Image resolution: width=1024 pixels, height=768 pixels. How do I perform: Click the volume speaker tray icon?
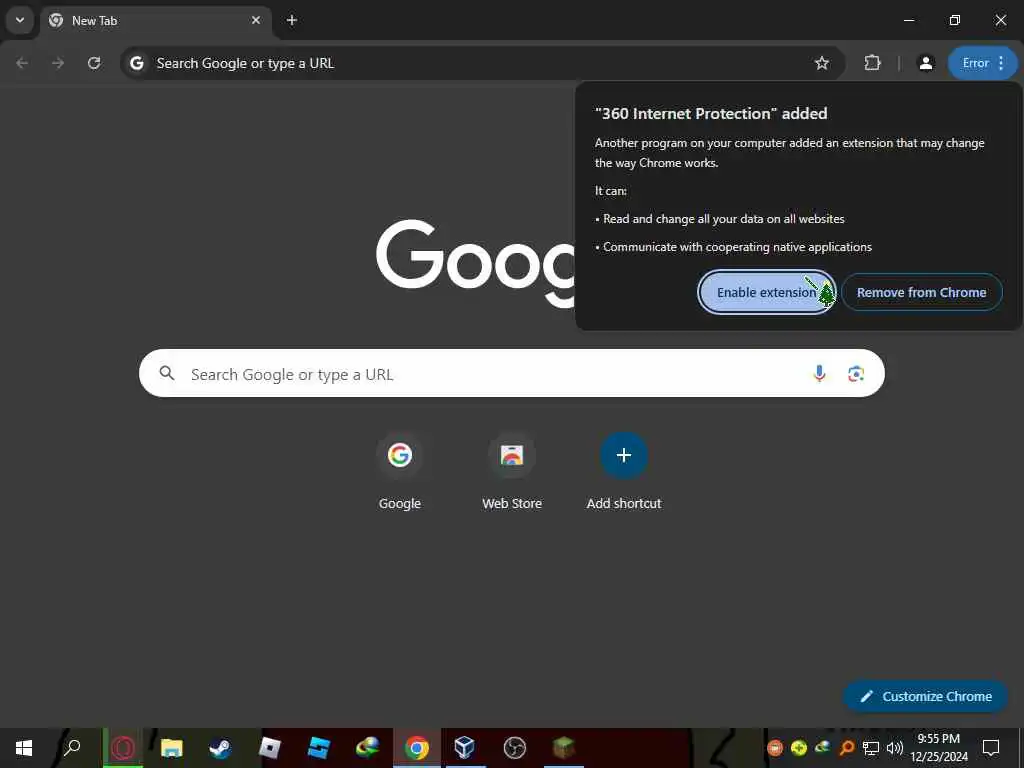[x=895, y=748]
